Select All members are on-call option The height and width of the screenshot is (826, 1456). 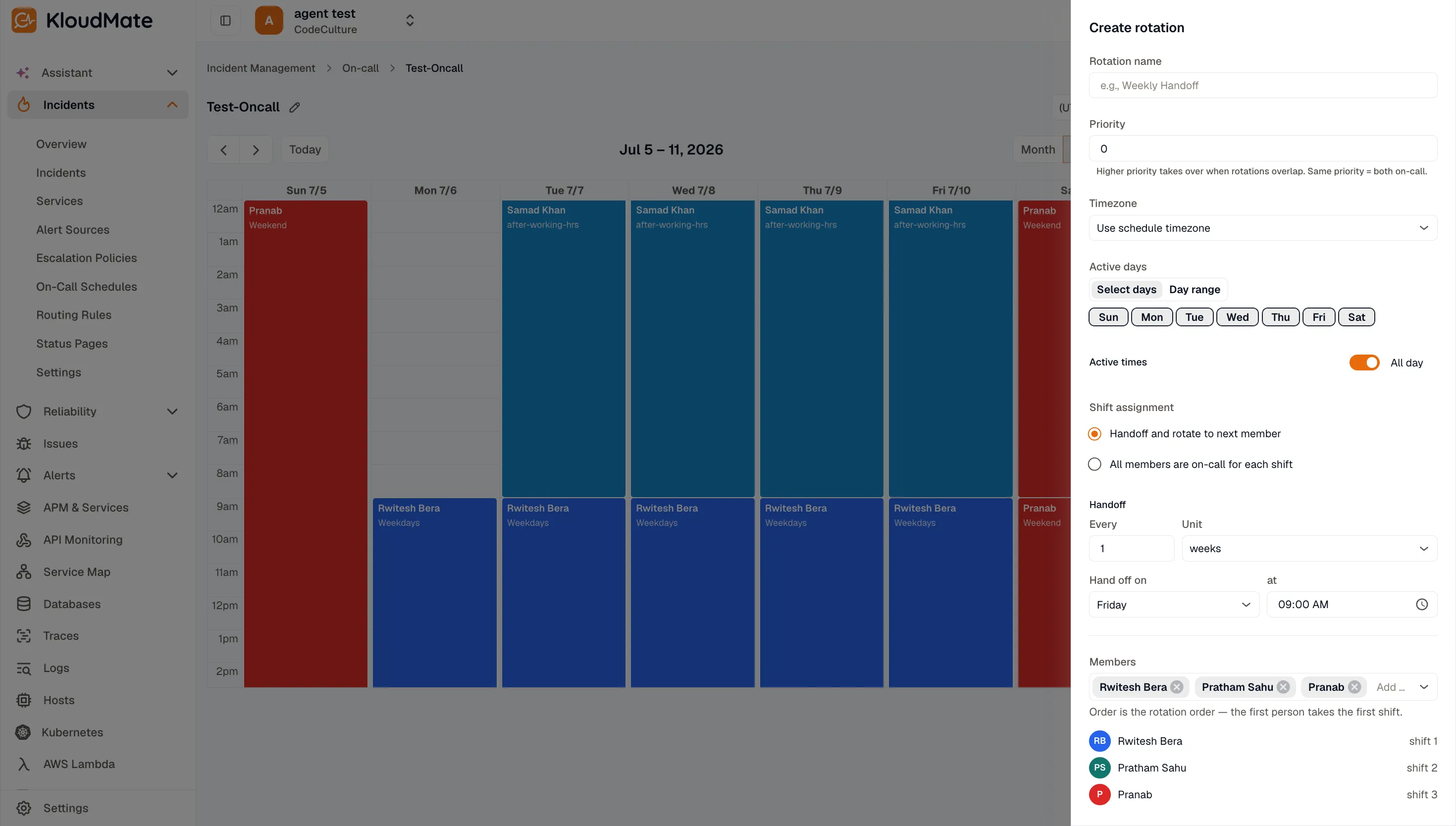1094,465
